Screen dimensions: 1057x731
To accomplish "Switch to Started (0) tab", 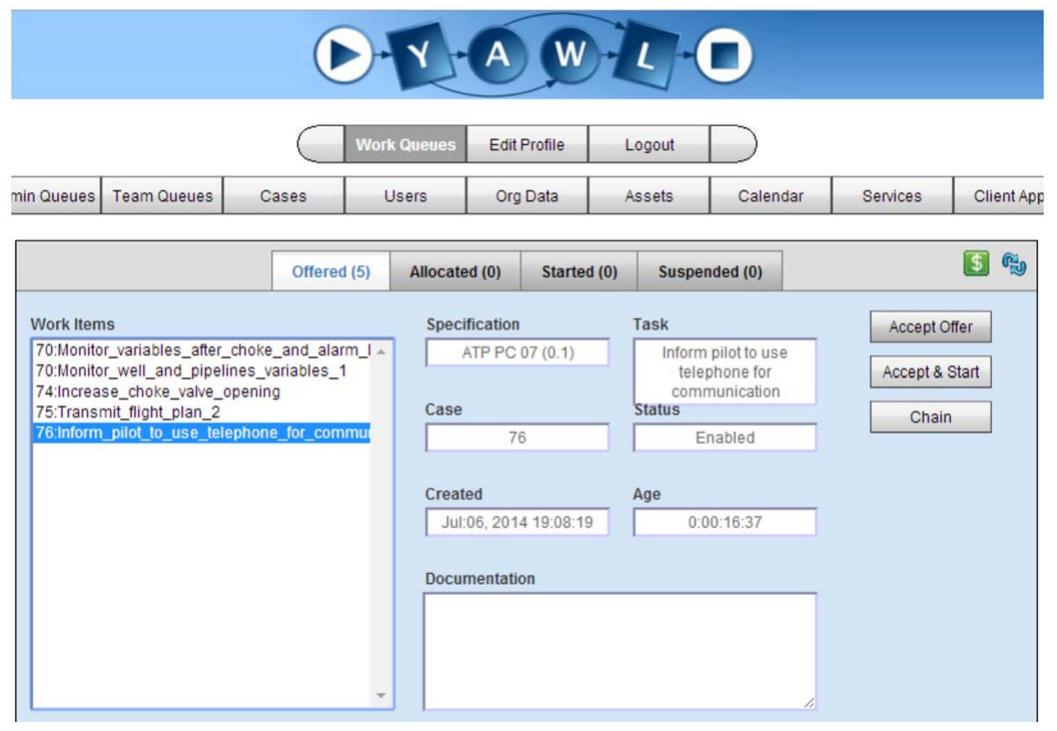I will (579, 271).
